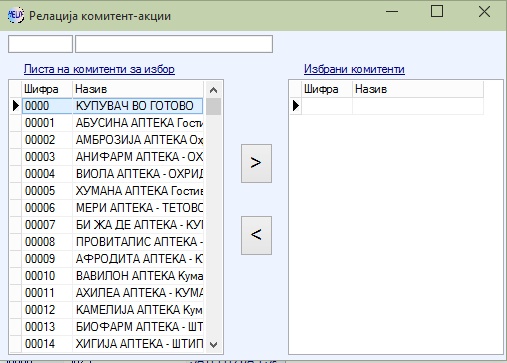Select the 'ПРОВИТАЛИС АПТЕКА' row name
The height and width of the screenshot is (363, 507).
[x=138, y=242]
